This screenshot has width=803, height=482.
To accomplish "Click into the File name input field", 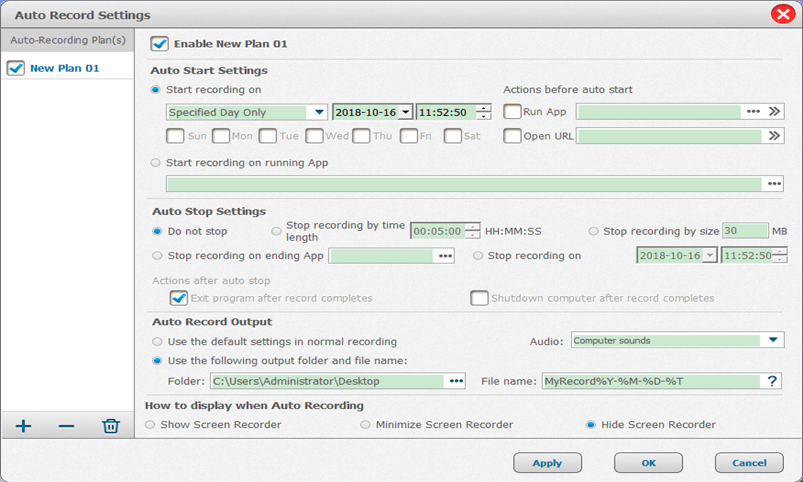I will coord(650,381).
